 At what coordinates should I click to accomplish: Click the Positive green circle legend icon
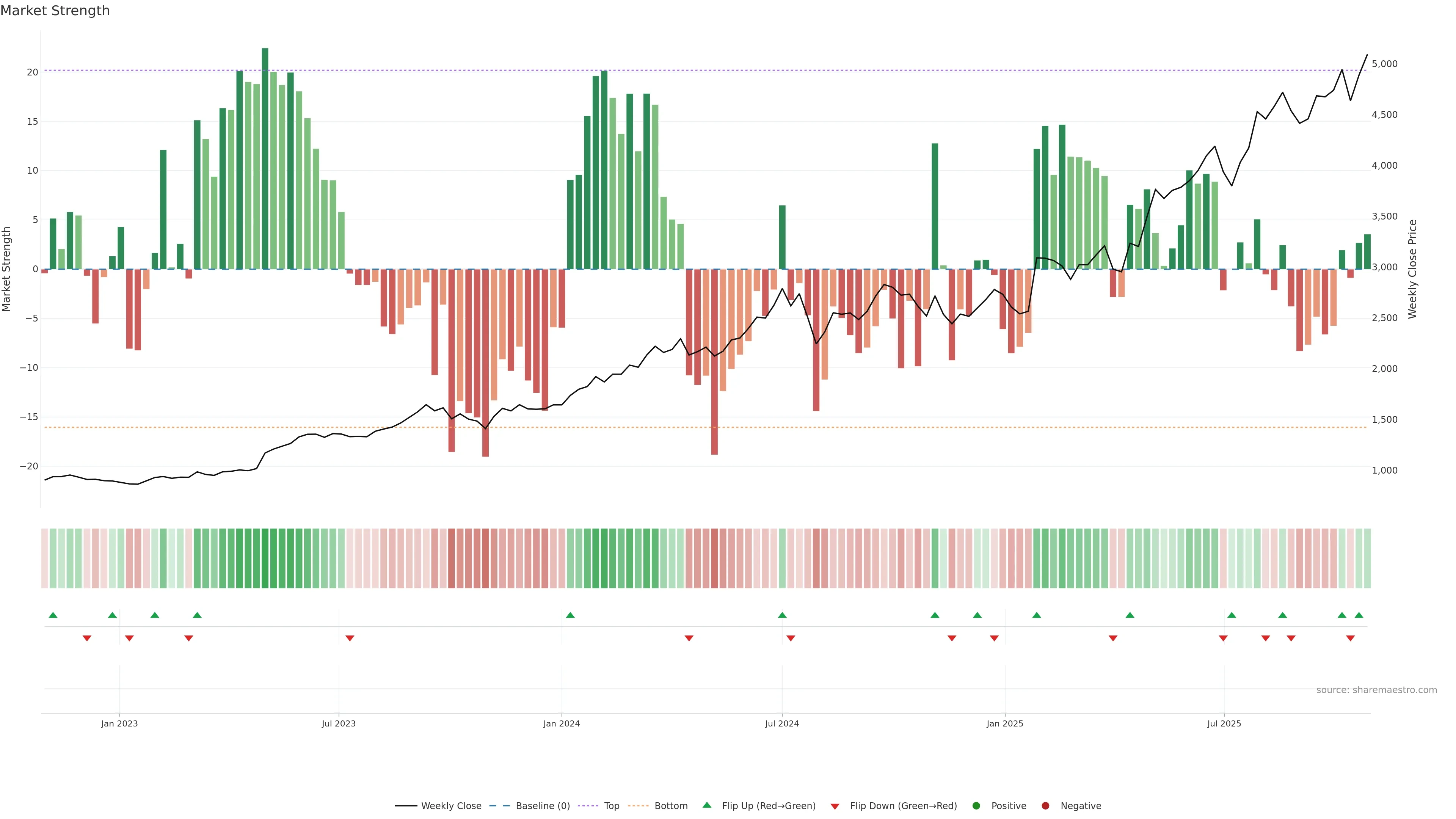click(x=976, y=806)
